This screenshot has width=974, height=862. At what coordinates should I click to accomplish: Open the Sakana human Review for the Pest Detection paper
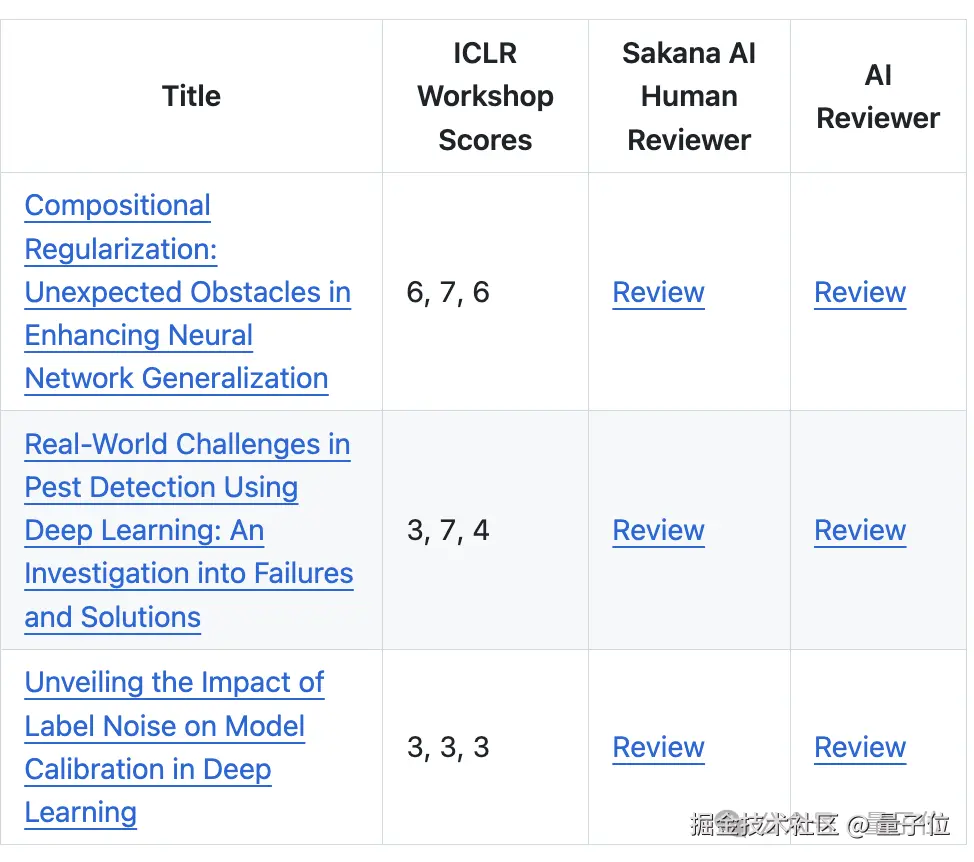658,530
